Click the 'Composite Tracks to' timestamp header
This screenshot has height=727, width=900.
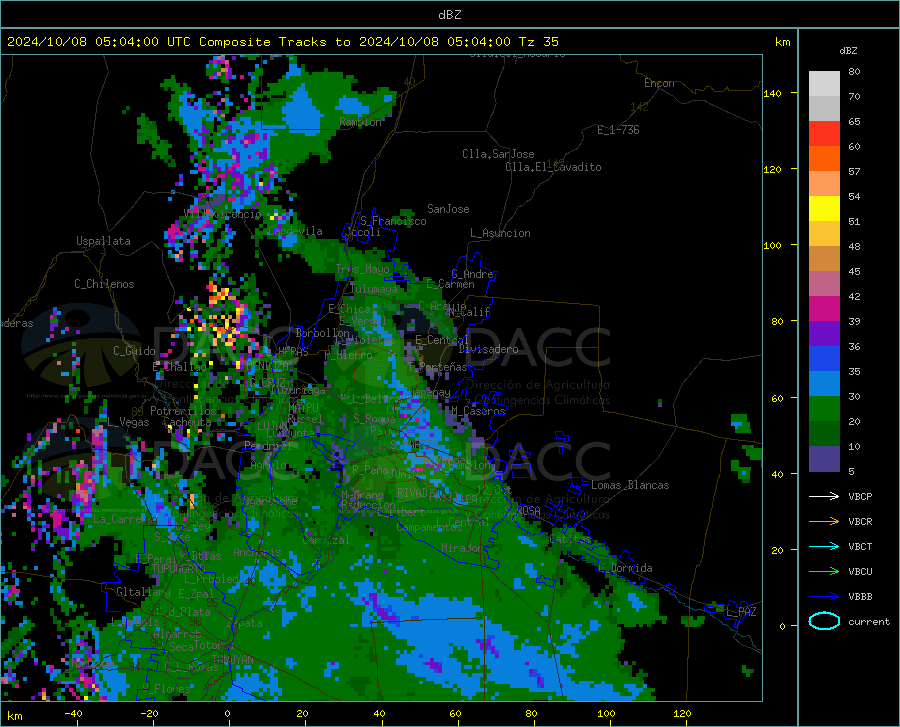click(282, 42)
